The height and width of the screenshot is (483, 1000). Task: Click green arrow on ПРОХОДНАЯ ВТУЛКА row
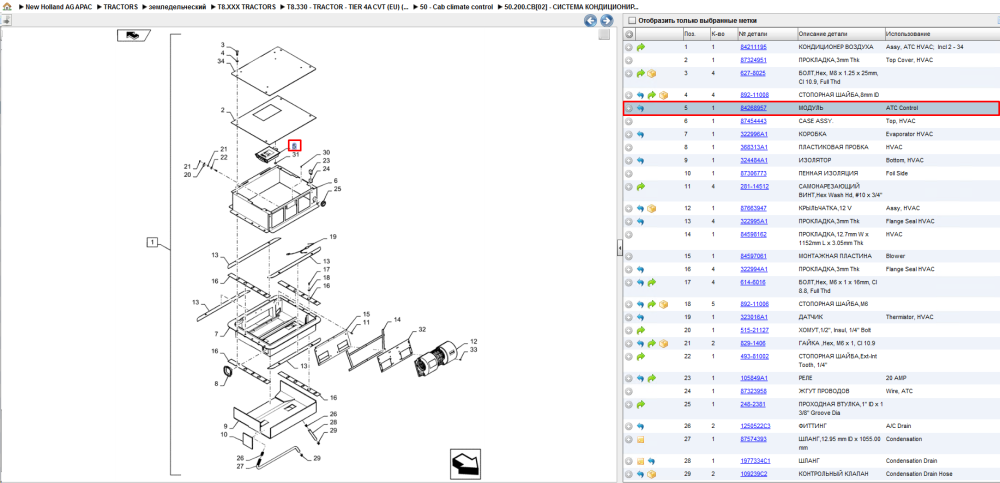641,405
